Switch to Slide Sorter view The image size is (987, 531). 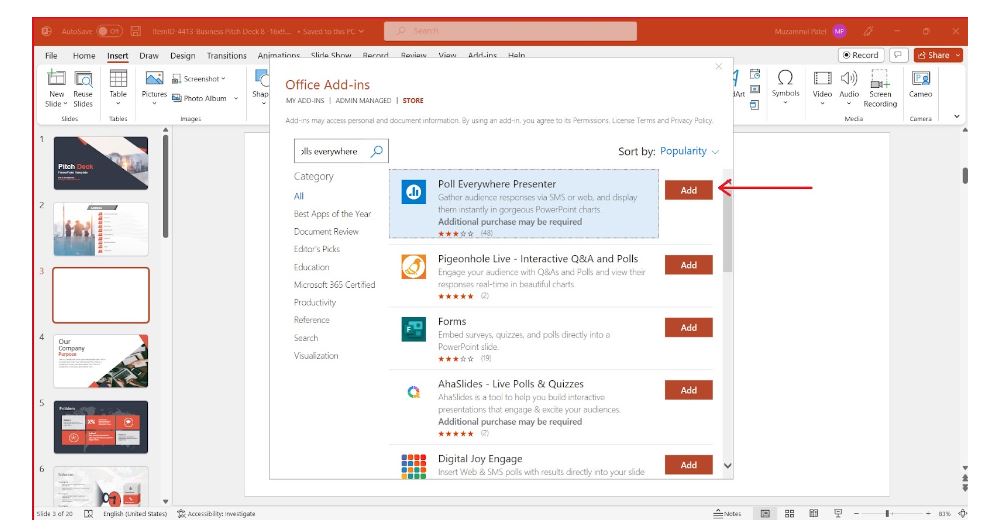coord(789,514)
